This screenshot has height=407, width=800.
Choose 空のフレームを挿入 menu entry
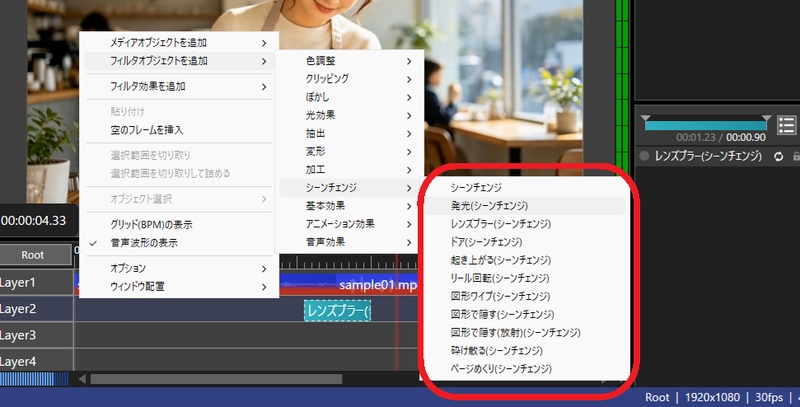click(x=179, y=130)
